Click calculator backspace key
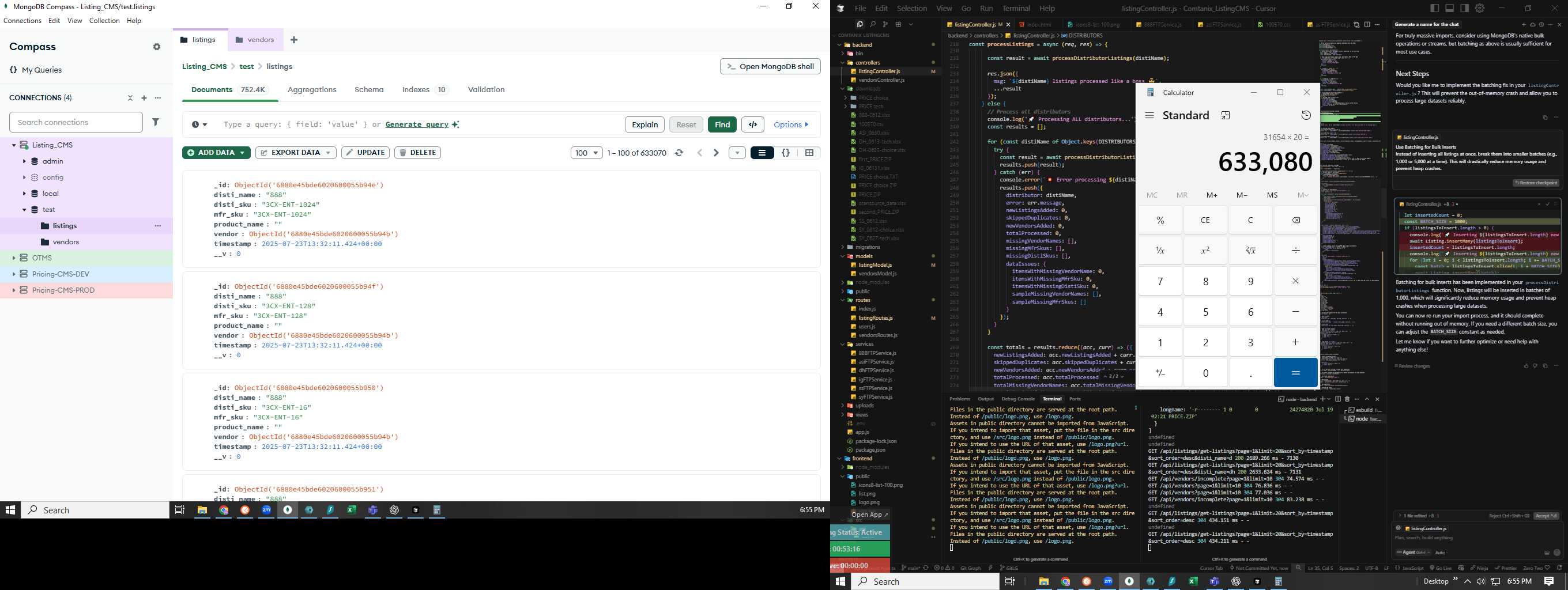This screenshot has height=590, width=1568. coord(1296,220)
